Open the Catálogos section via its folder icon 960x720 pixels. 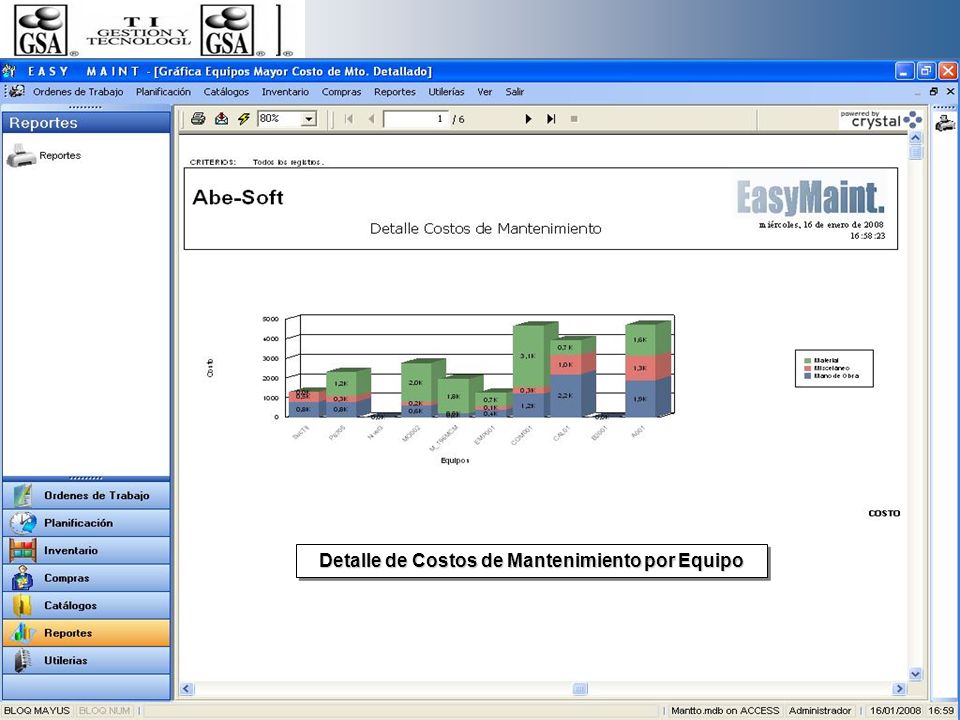[x=23, y=606]
